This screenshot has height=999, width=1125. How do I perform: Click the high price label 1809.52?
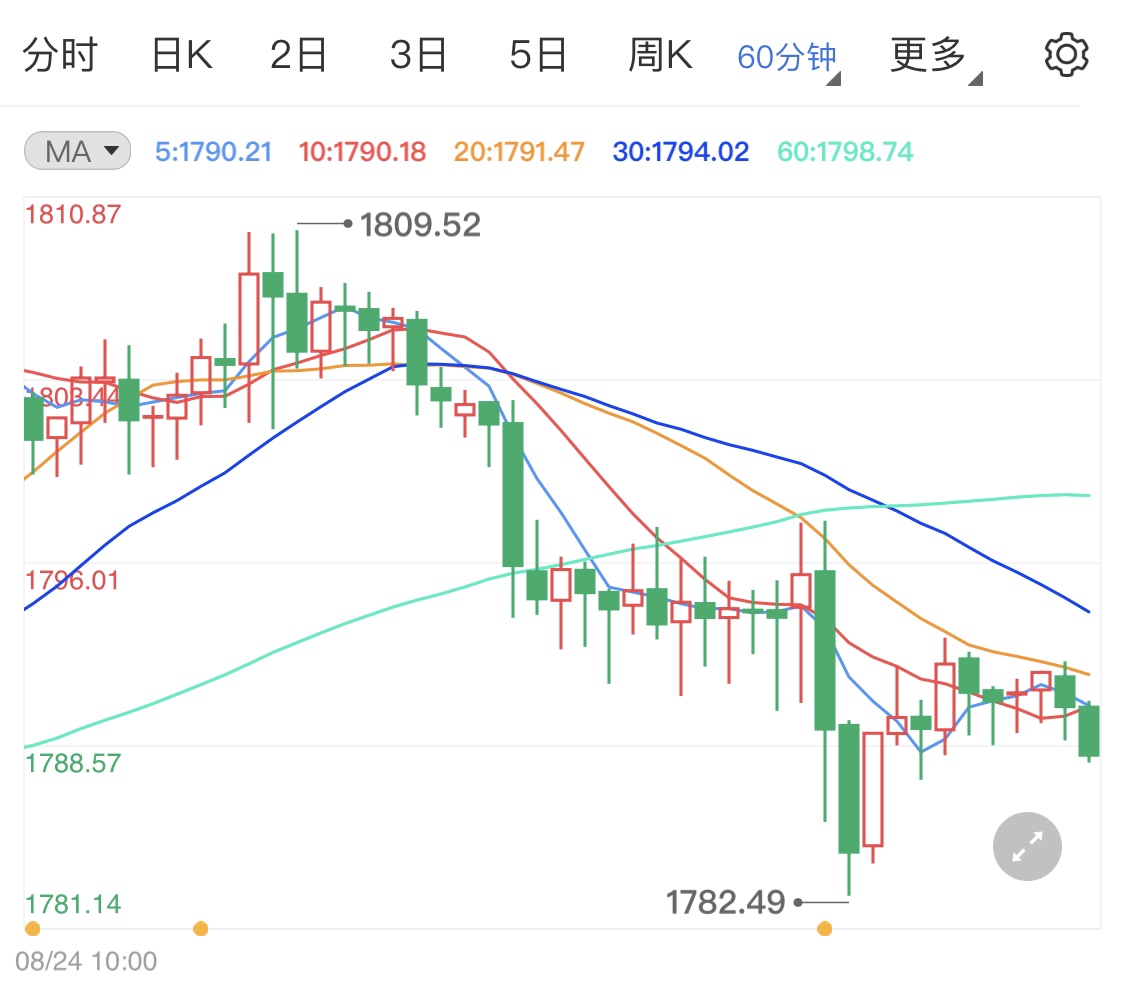pos(420,225)
